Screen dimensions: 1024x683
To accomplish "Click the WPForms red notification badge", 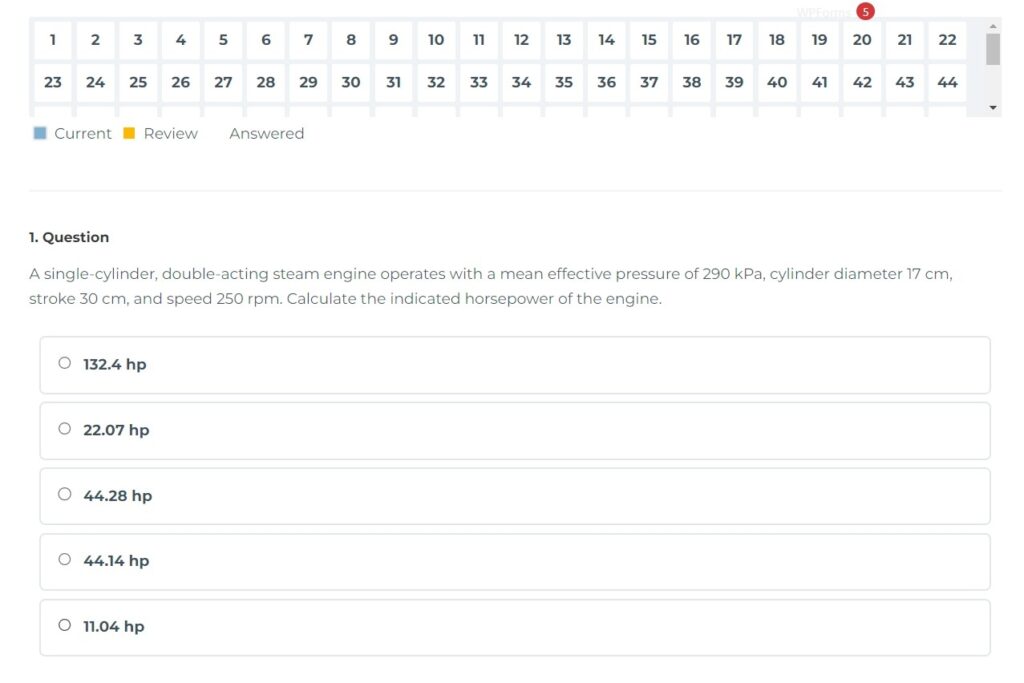I will pyautogui.click(x=865, y=12).
